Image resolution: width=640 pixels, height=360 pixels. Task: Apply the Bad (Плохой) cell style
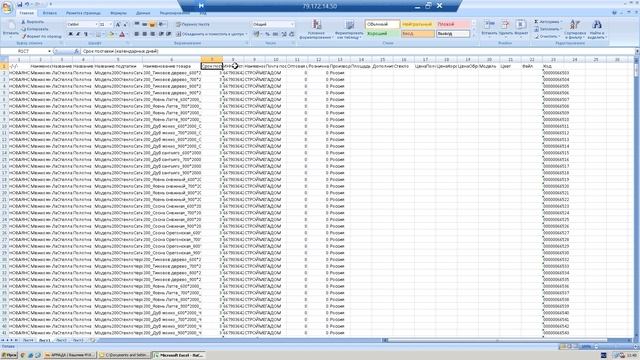click(453, 24)
